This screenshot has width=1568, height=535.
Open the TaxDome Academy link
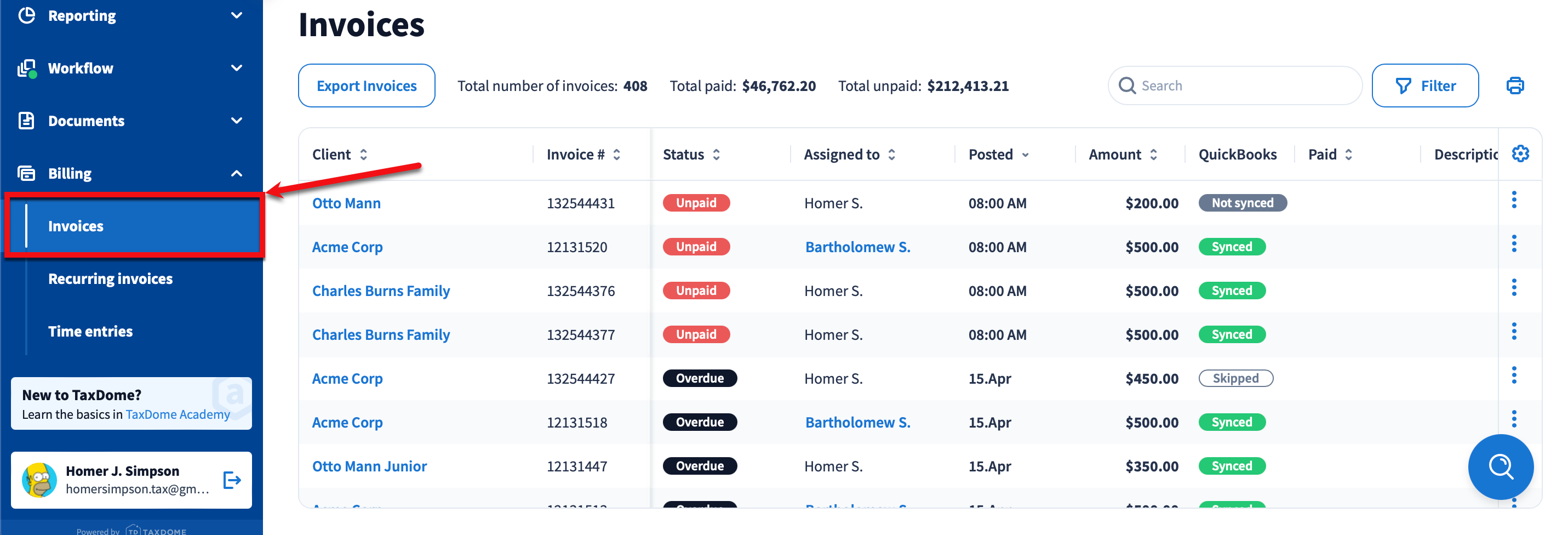point(178,414)
